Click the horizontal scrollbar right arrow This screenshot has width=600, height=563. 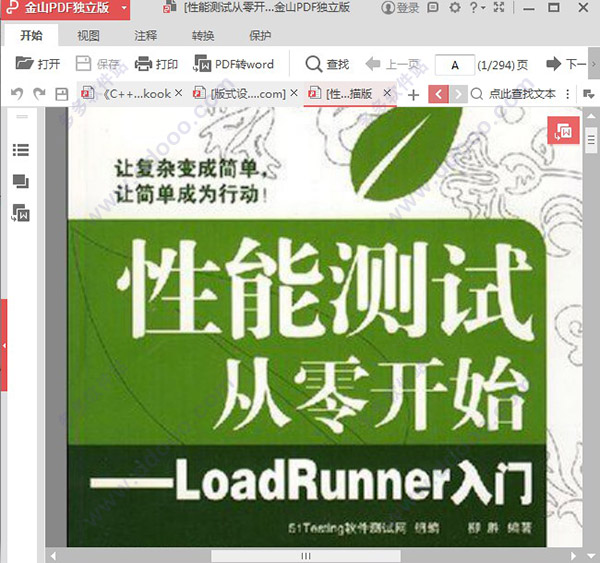click(573, 556)
